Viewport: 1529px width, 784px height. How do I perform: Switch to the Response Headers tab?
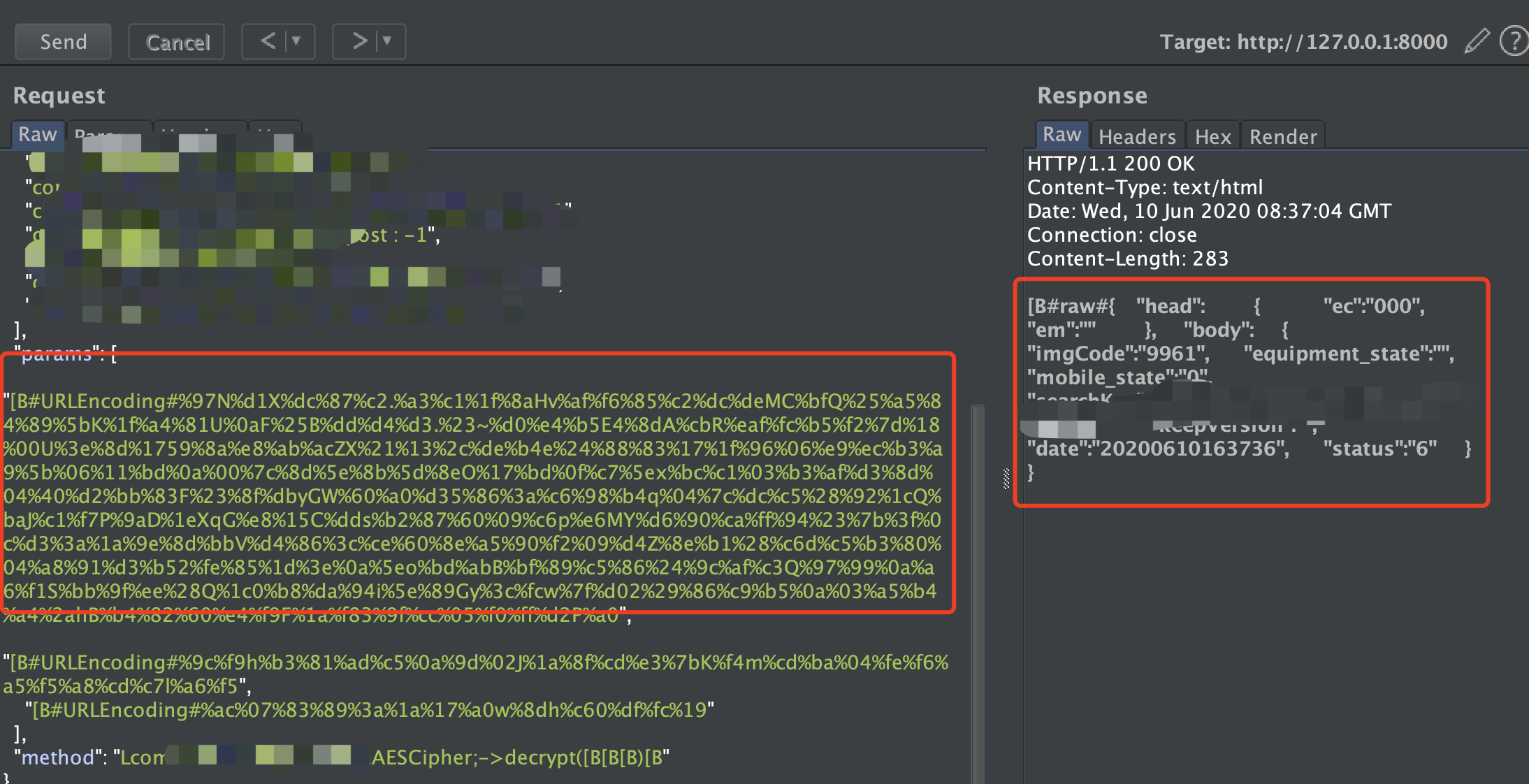(1137, 136)
